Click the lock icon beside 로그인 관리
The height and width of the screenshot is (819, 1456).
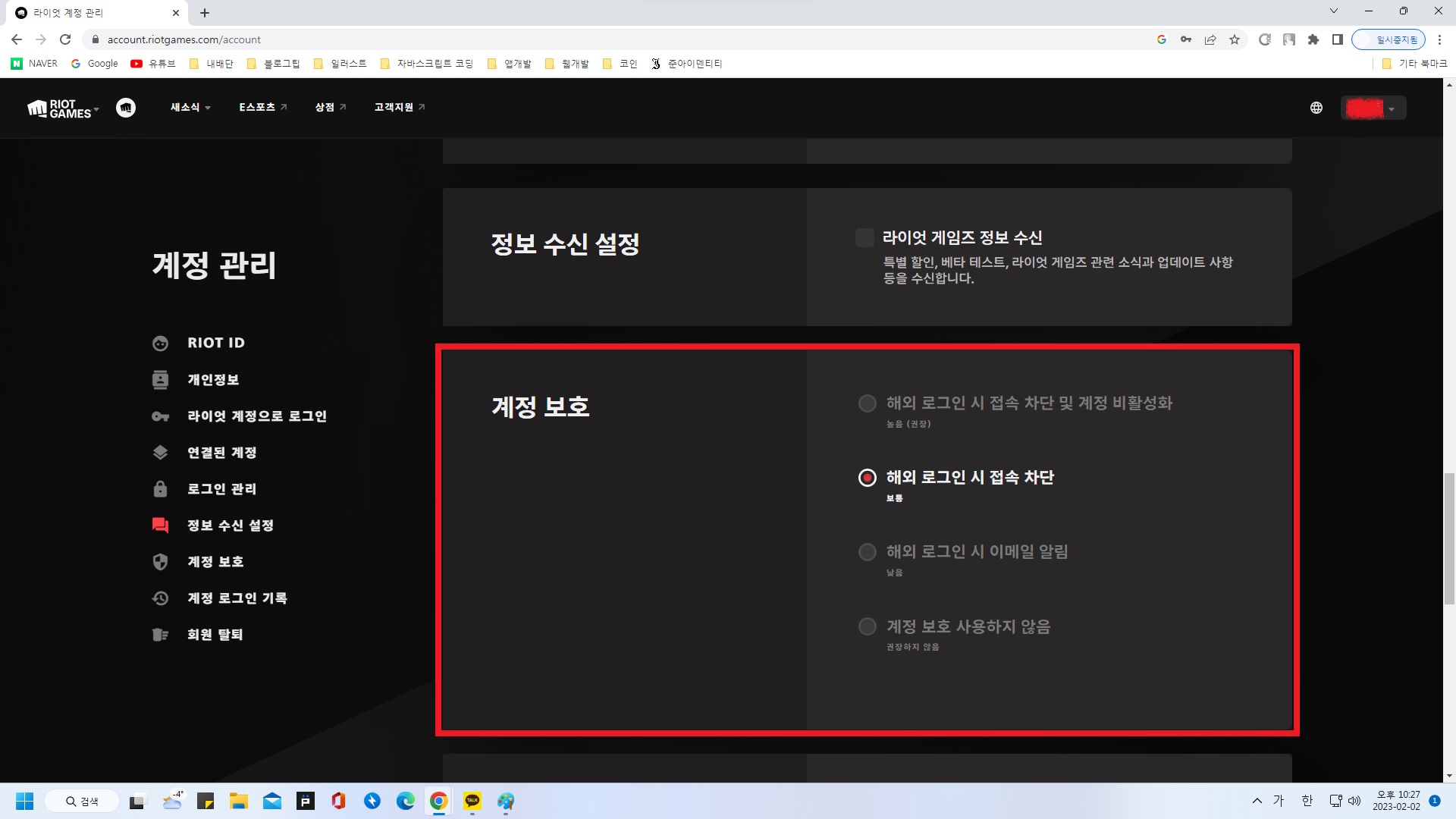tap(160, 489)
